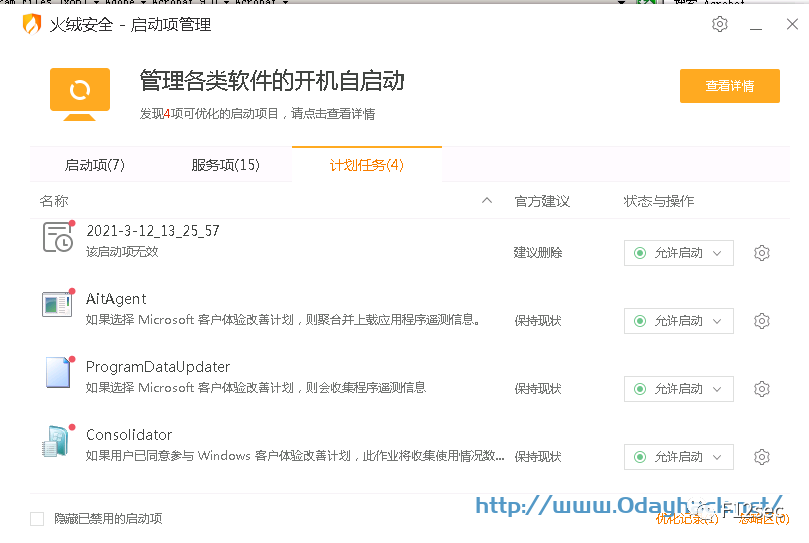809x543 pixels.
Task: Select the ProgramDataUpdater task name
Action: pos(158,366)
